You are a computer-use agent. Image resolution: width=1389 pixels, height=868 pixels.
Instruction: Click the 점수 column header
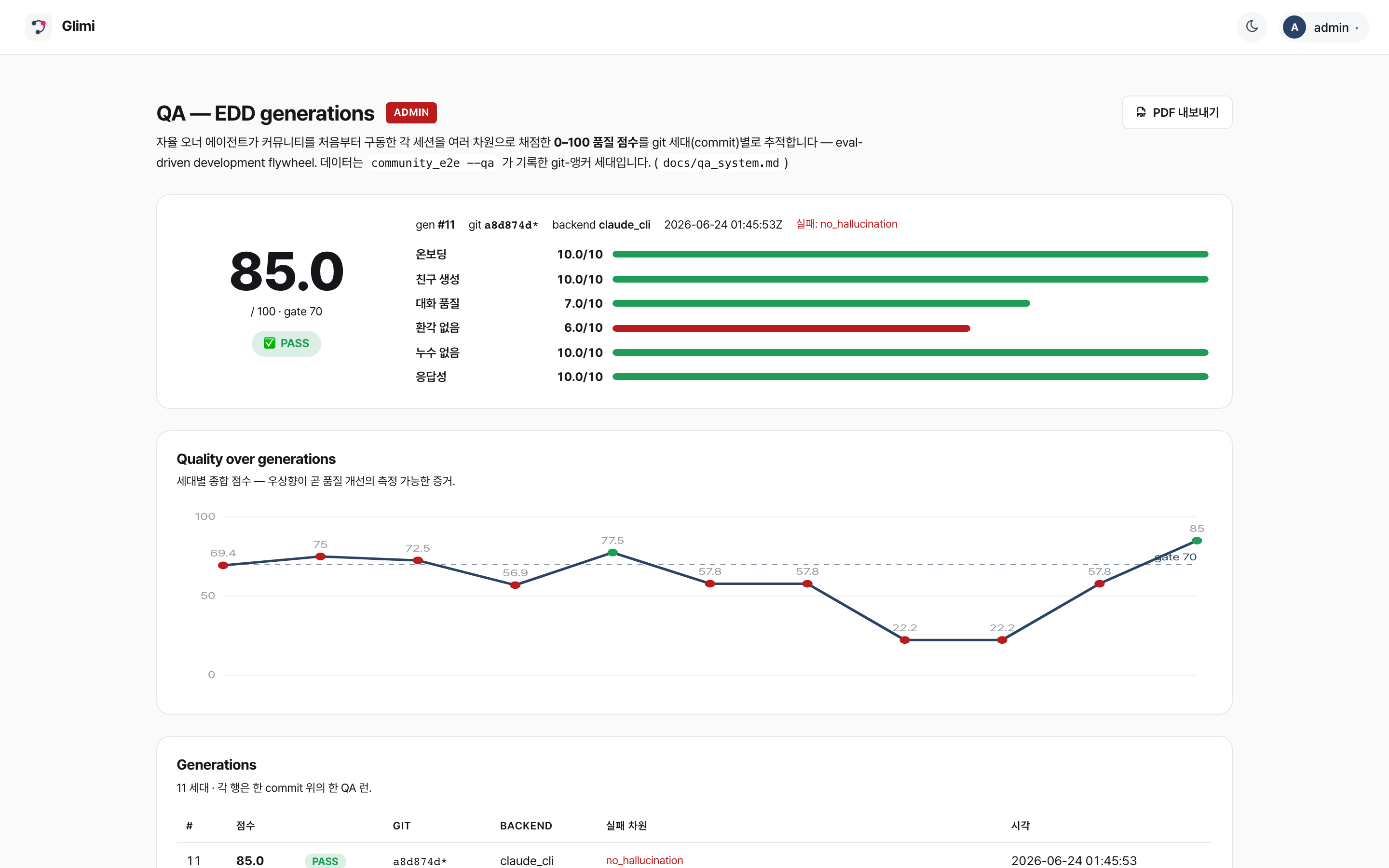click(245, 826)
